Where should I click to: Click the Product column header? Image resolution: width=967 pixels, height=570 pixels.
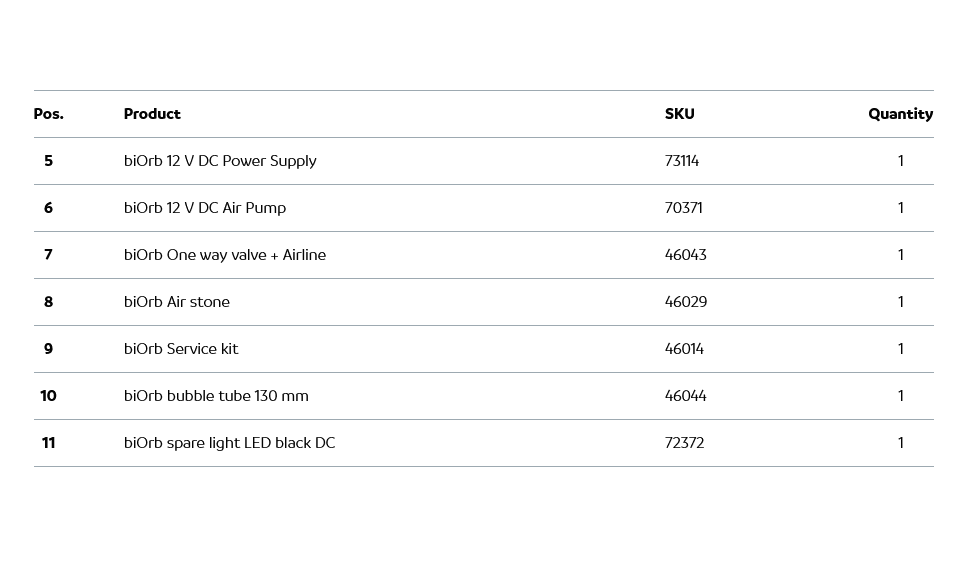click(152, 114)
